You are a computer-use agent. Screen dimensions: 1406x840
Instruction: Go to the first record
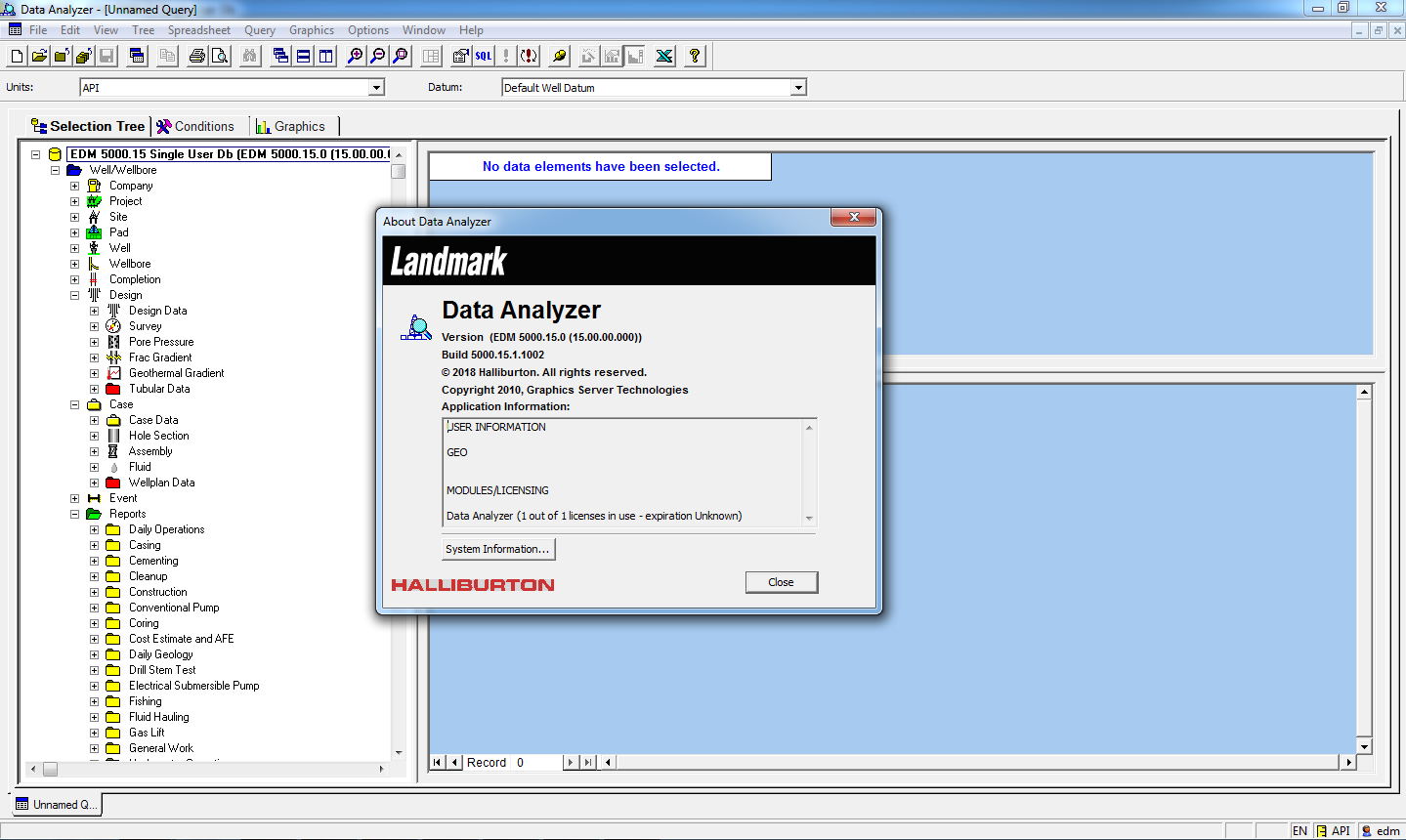(x=438, y=763)
